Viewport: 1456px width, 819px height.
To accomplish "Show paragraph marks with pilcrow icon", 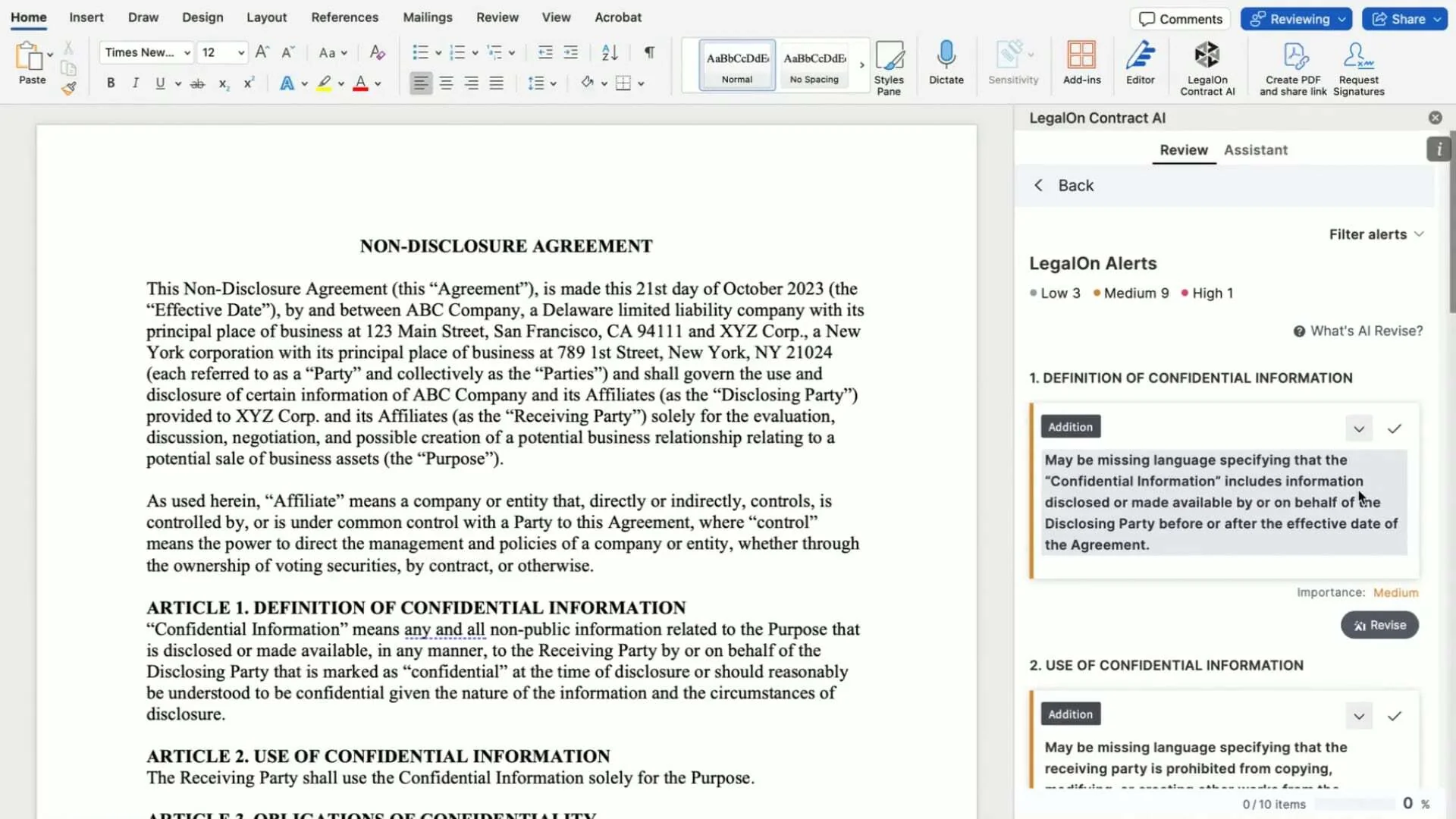I will coord(649,52).
